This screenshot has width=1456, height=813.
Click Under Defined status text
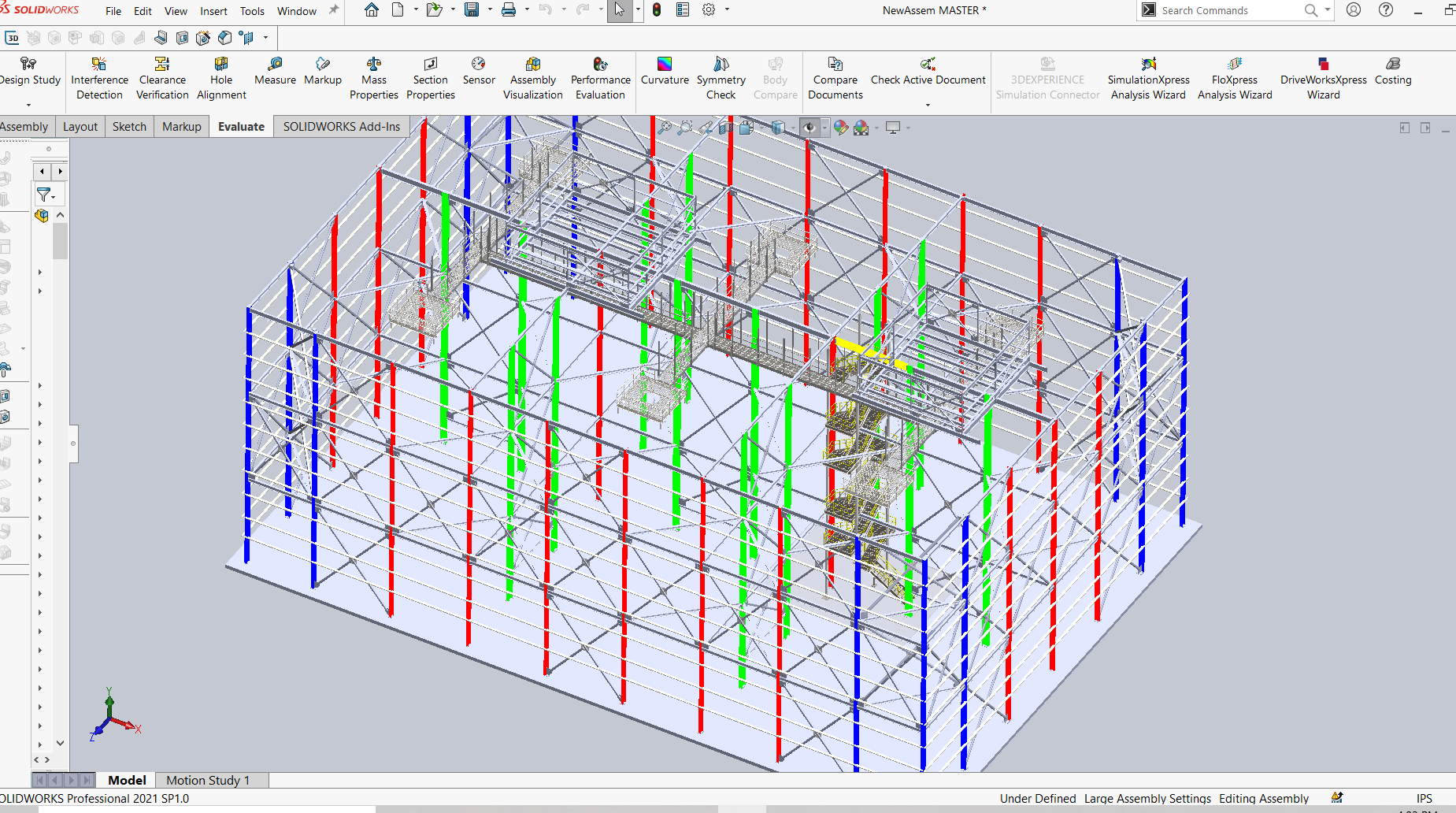1038,798
